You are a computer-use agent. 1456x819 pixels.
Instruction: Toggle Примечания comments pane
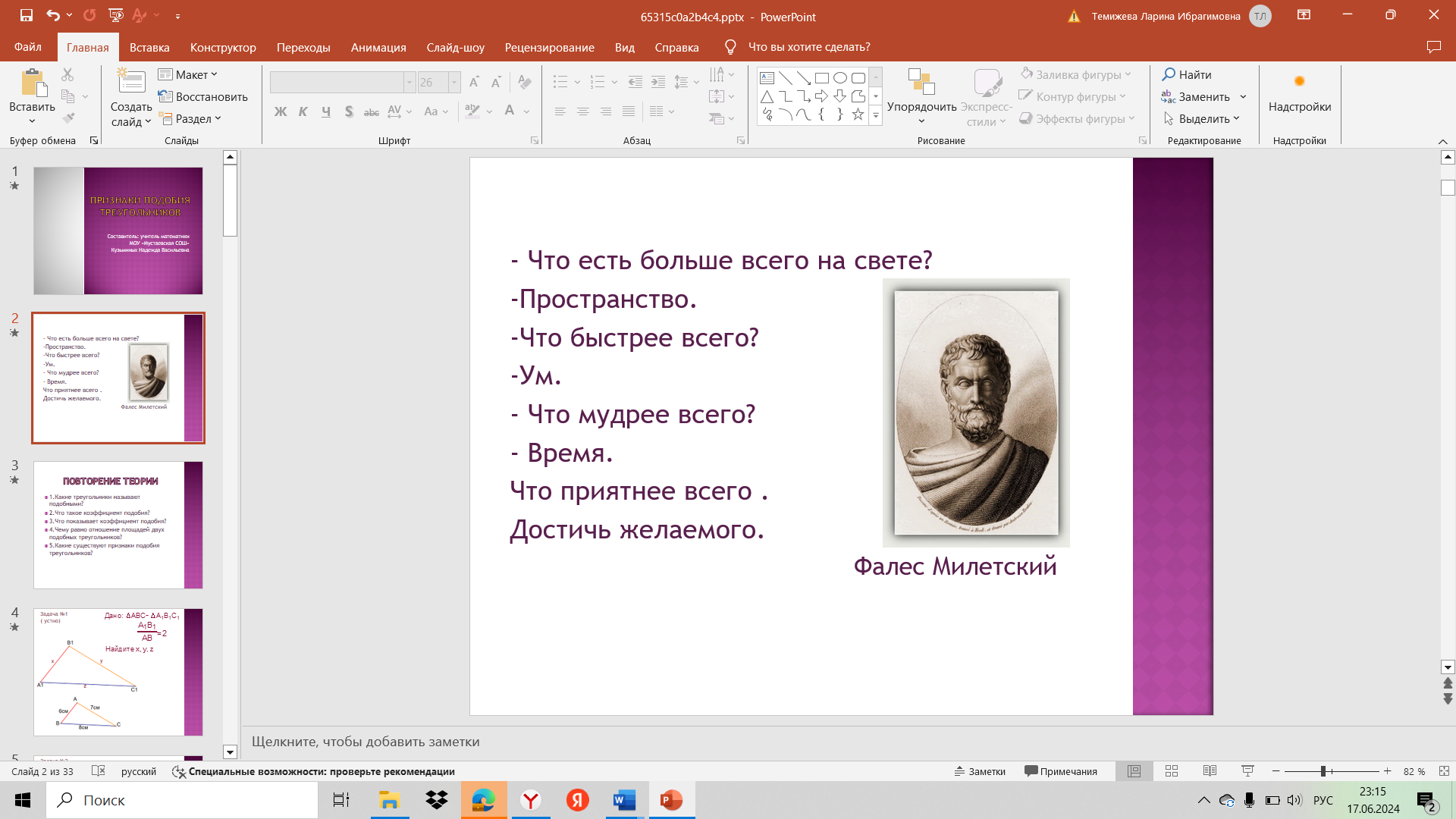coord(1061,771)
